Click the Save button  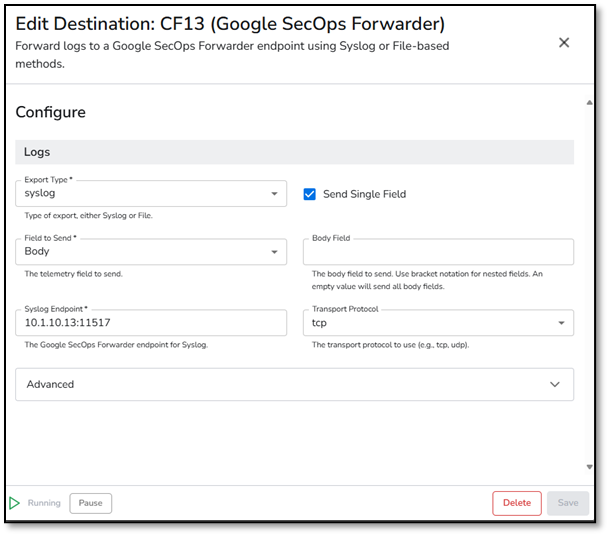[x=568, y=503]
